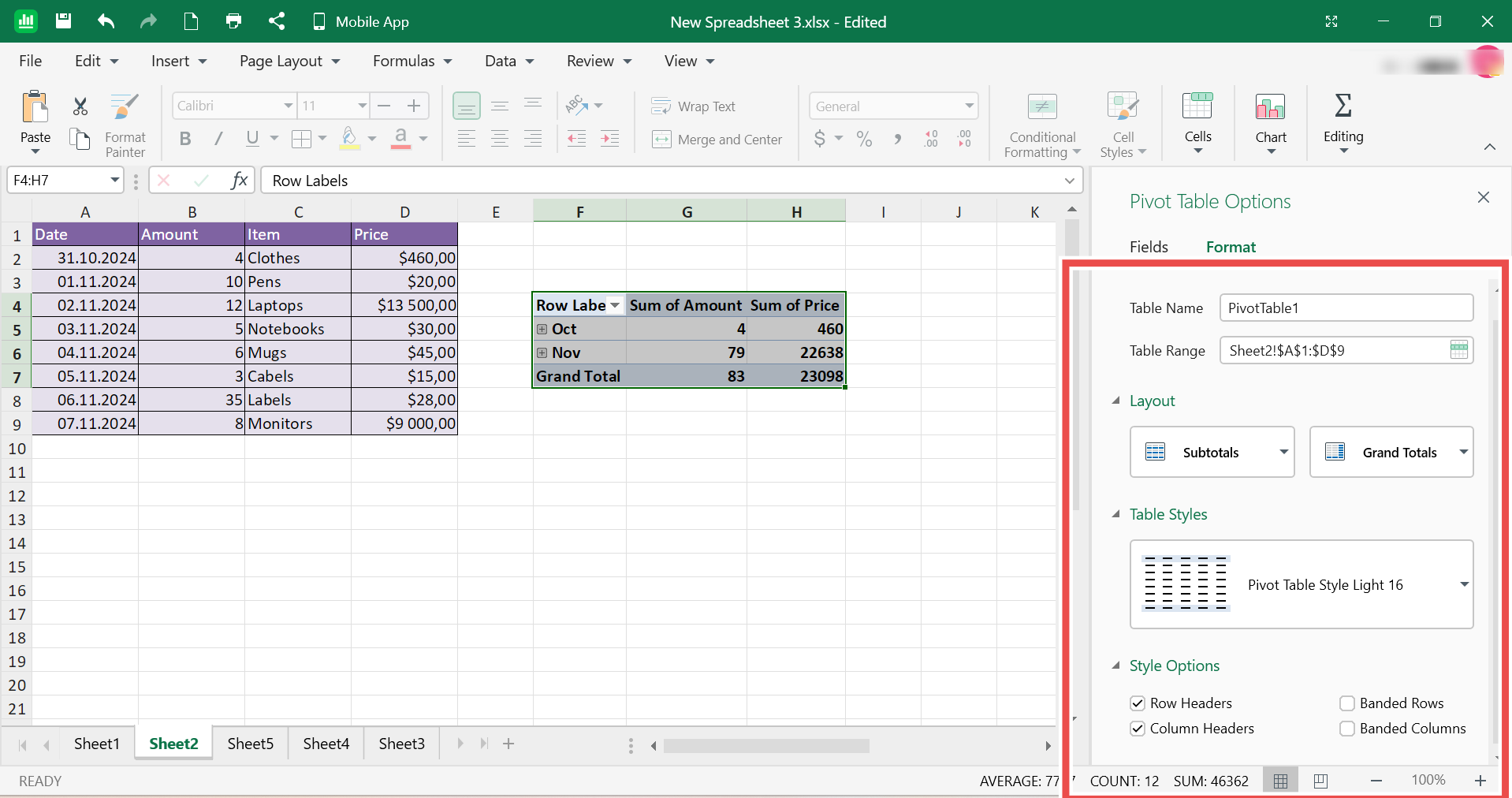This screenshot has height=798, width=1512.
Task: Cut selection with scissors icon
Action: pos(80,106)
